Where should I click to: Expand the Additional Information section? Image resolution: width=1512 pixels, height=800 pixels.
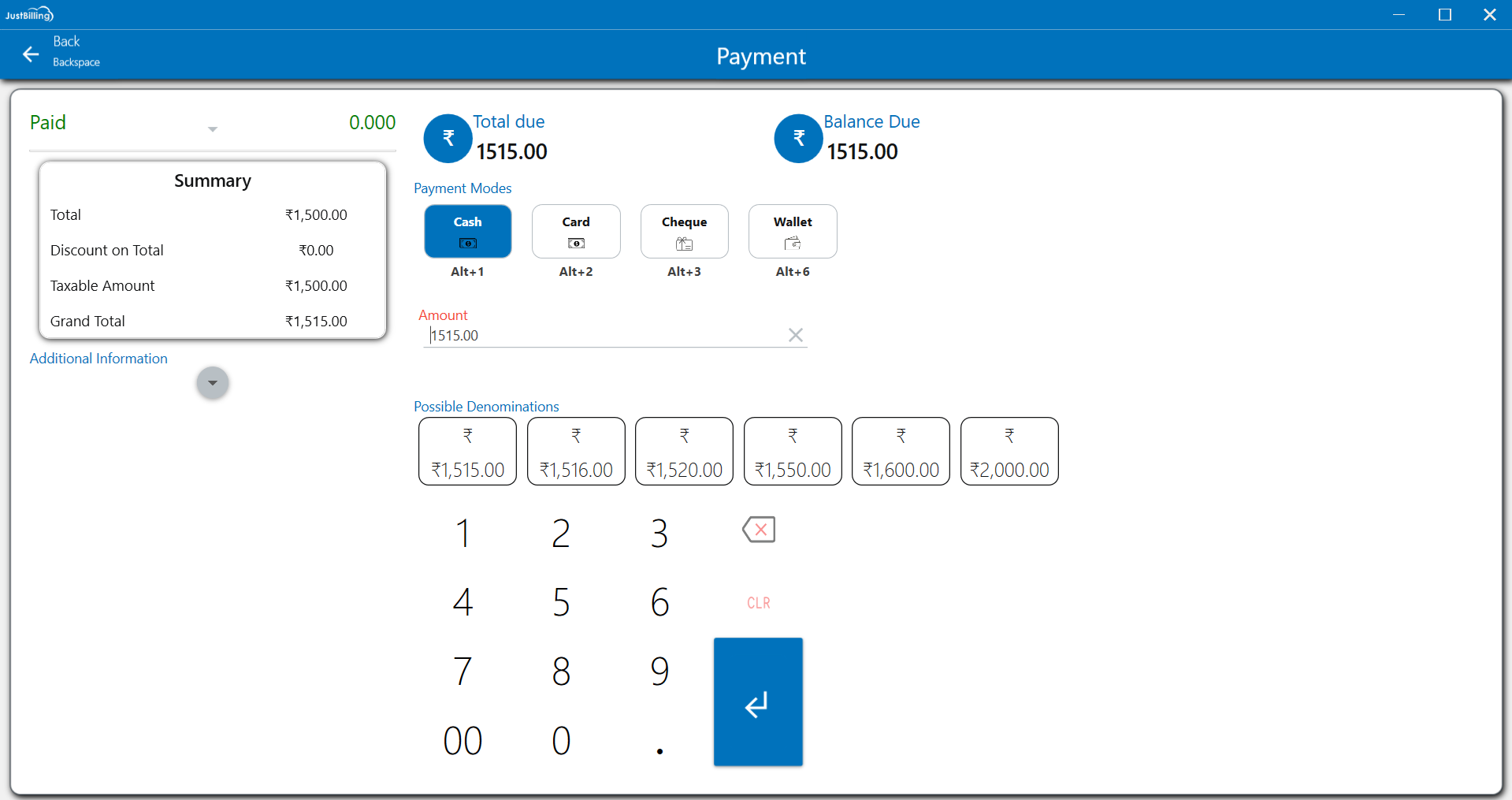pos(213,383)
